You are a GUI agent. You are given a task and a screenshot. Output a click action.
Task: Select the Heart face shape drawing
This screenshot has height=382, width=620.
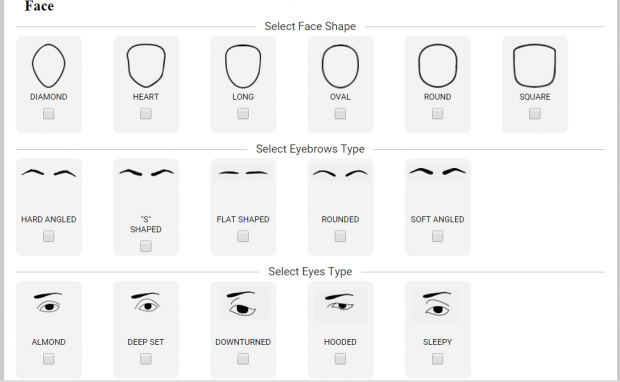click(146, 66)
